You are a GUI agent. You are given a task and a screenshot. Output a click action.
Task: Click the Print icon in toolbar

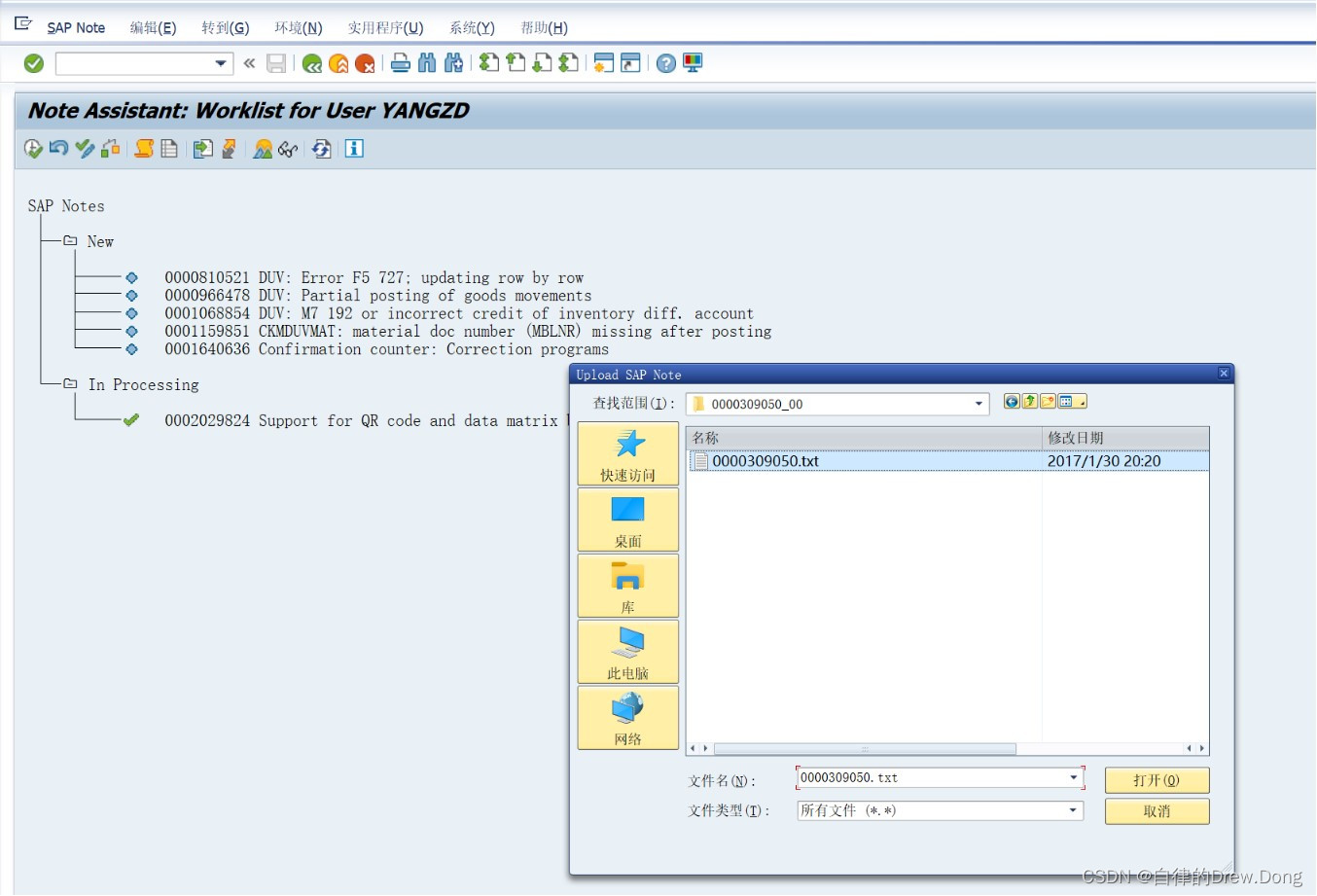point(400,63)
